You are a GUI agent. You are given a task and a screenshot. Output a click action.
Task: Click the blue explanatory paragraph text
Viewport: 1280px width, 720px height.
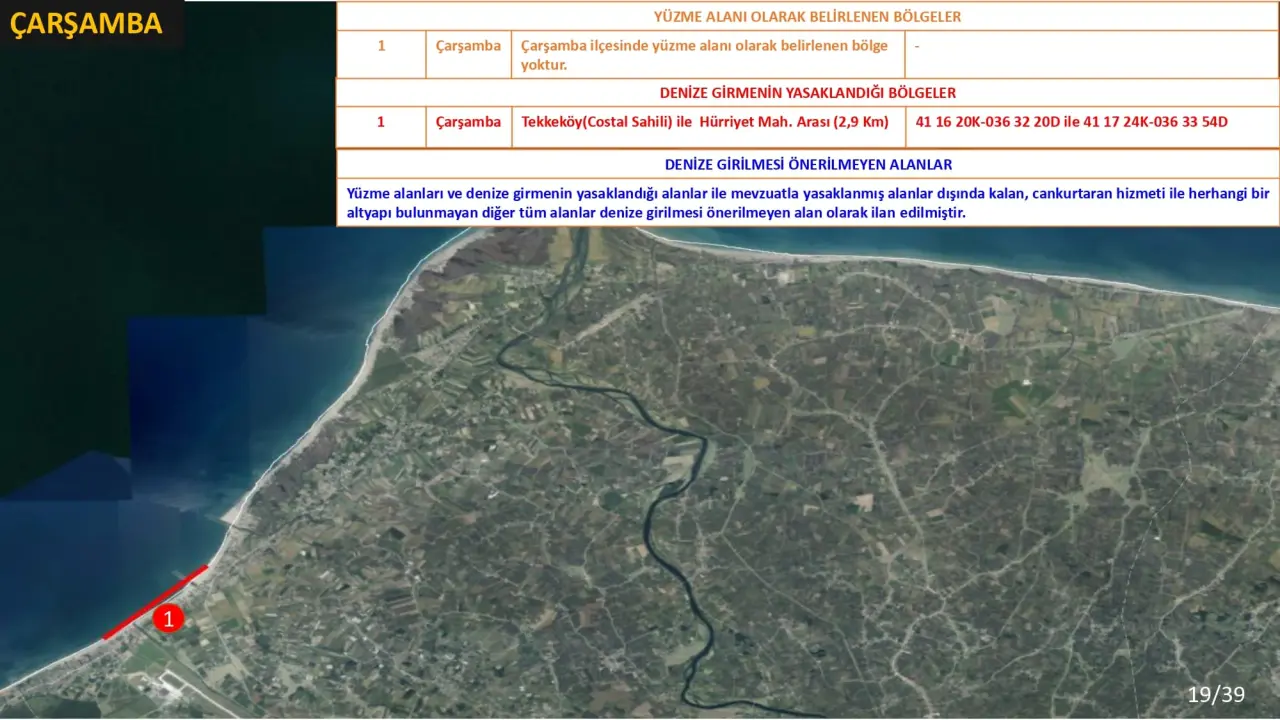[807, 203]
